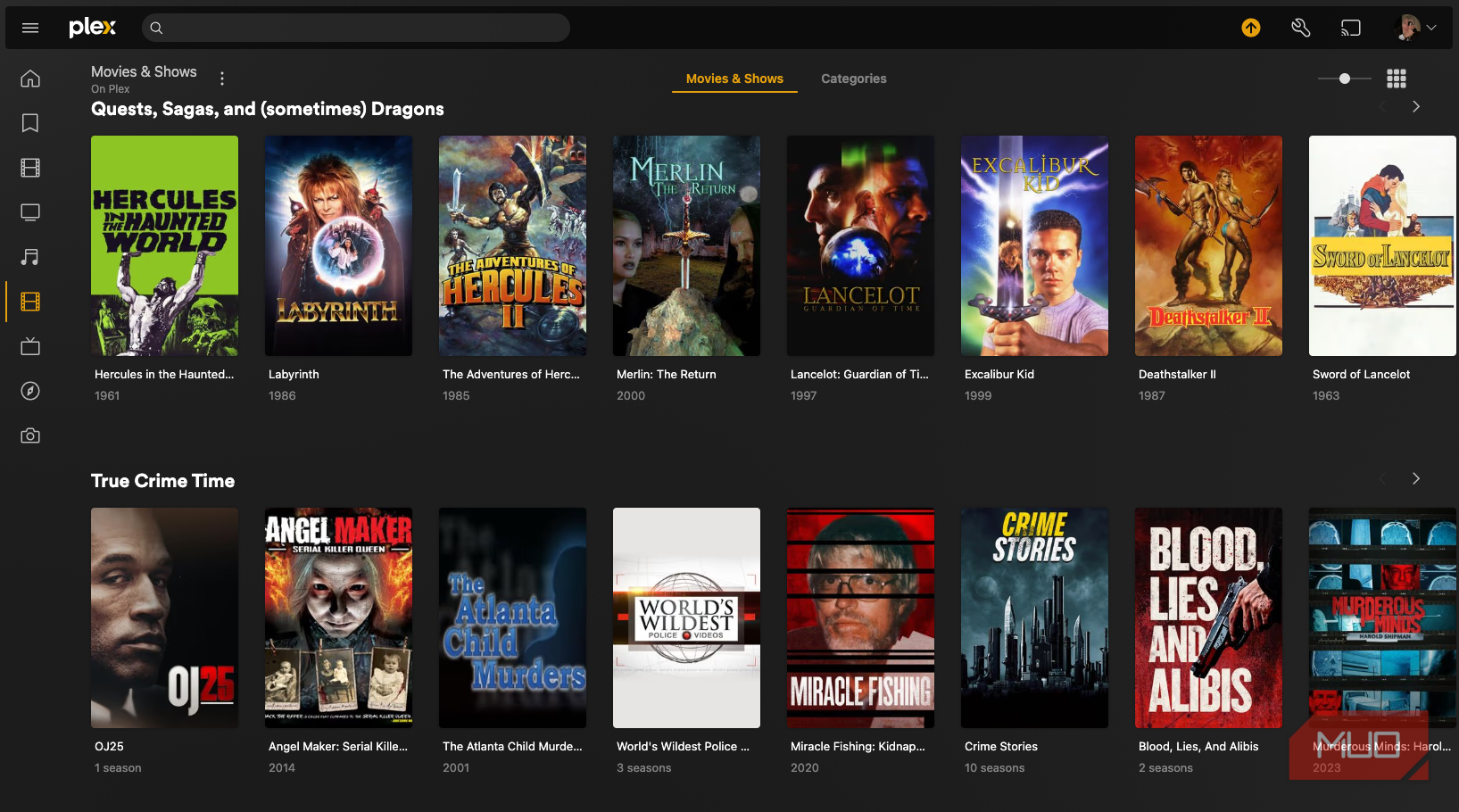This screenshot has width=1459, height=812.
Task: Open the Crime Stories poster
Action: click(1034, 617)
